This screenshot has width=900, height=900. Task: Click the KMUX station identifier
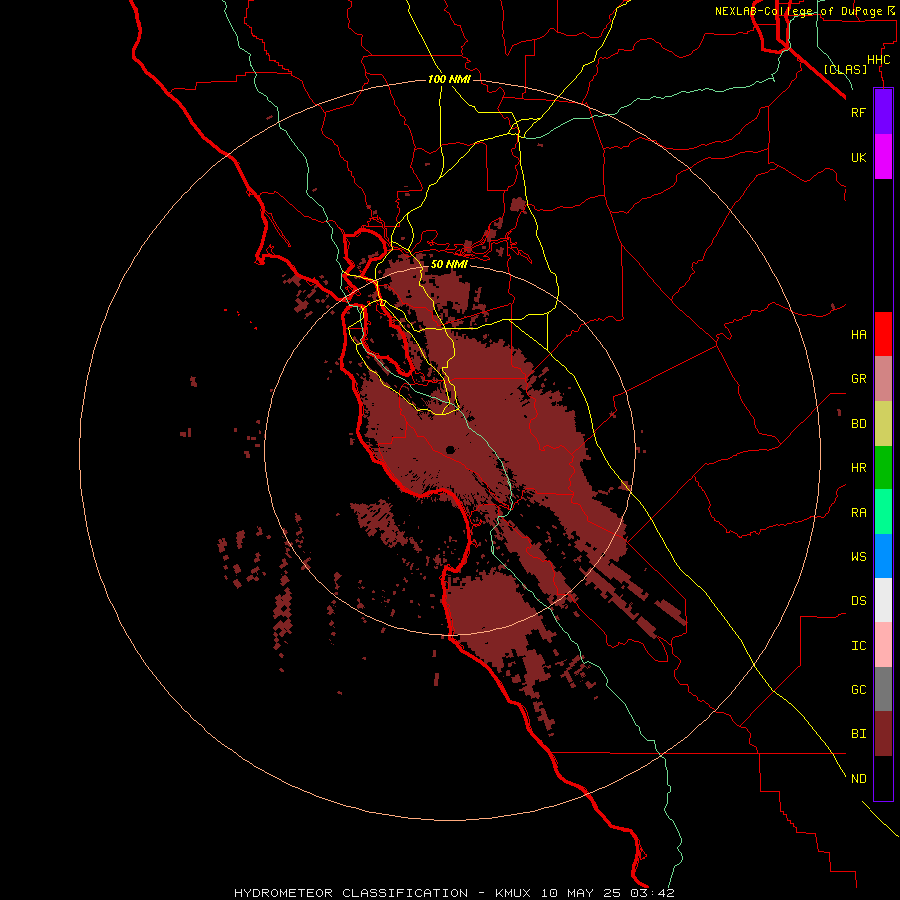coord(513,893)
